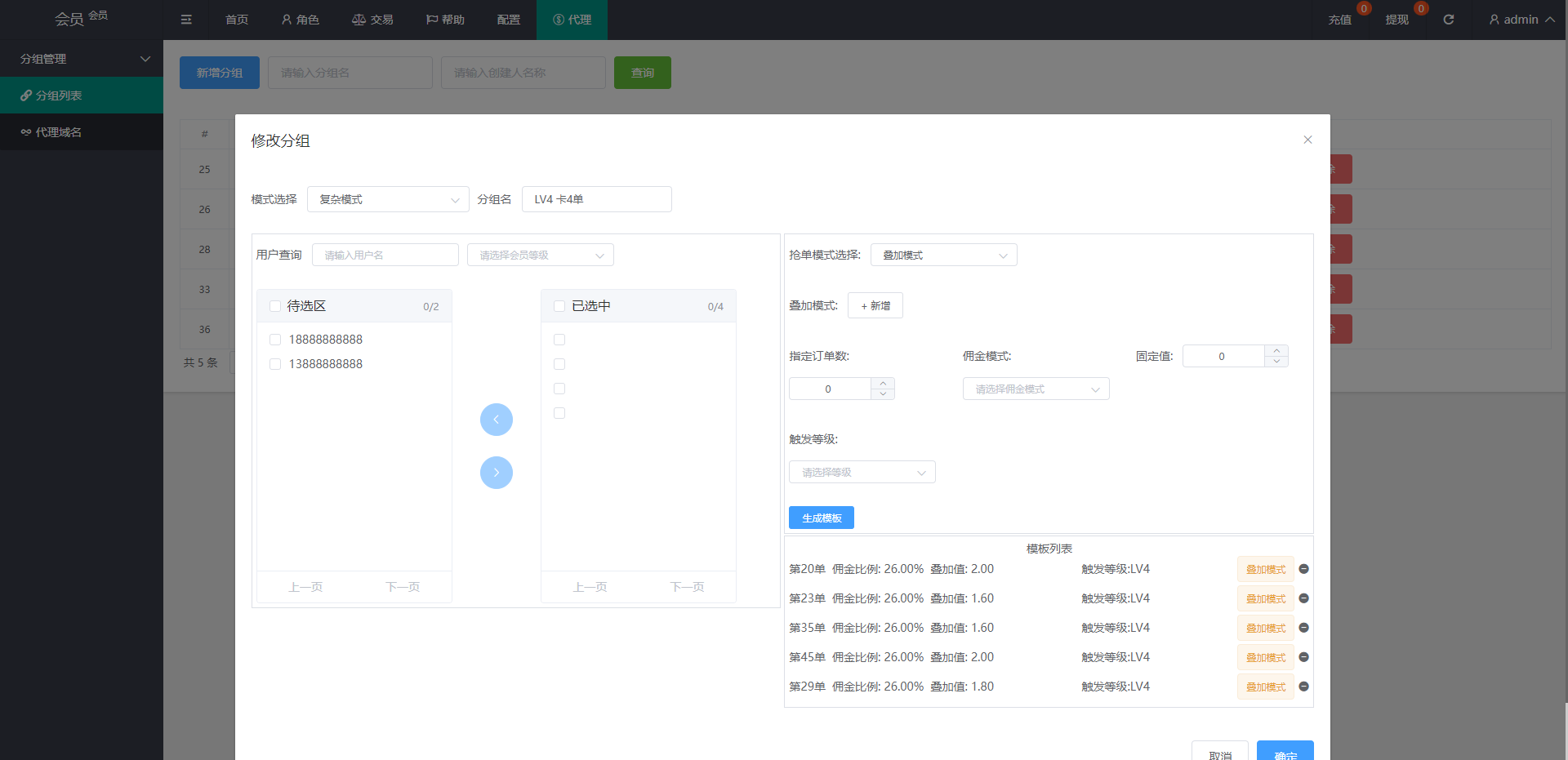
Task: Remove the 第29单 template with minus icon
Action: point(1303,687)
